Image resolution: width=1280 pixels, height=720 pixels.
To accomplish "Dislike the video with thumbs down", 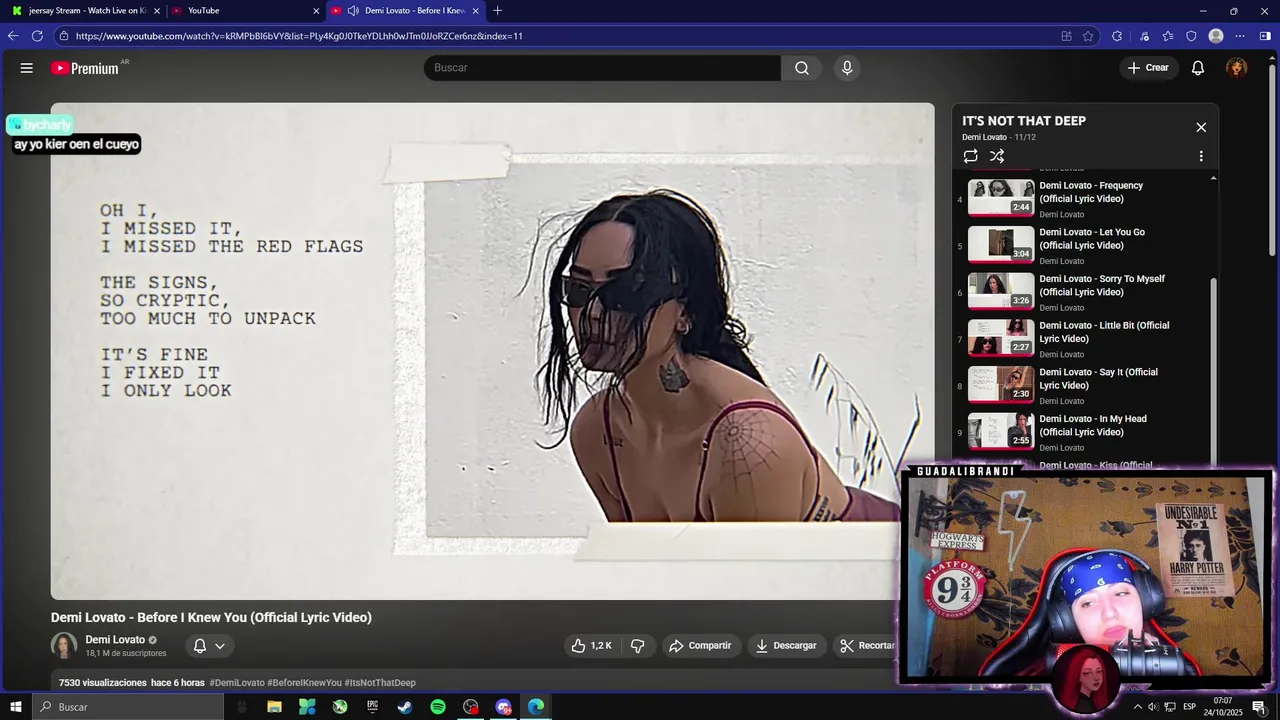I will 637,646.
